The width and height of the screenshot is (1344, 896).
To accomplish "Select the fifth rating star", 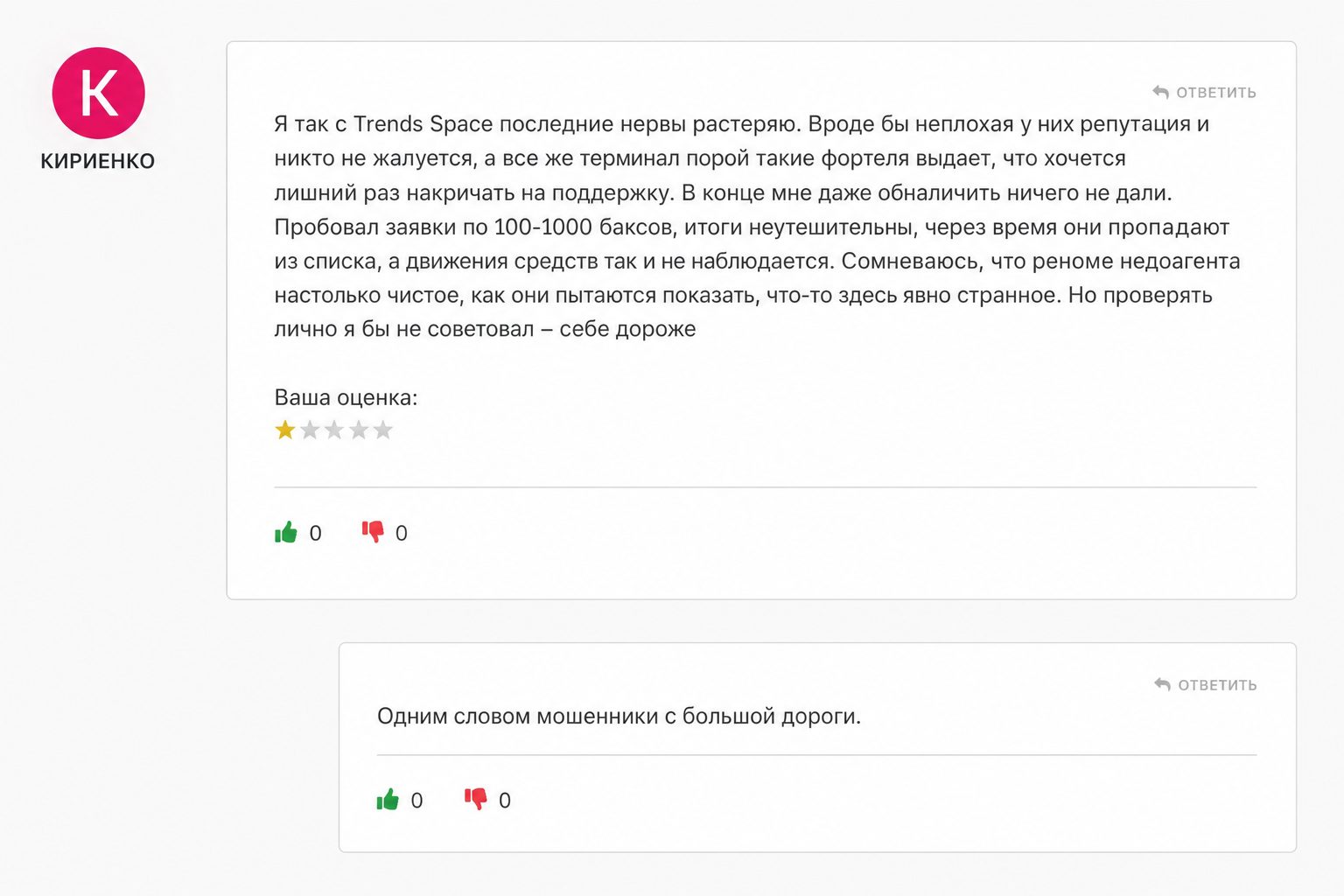I will (383, 430).
